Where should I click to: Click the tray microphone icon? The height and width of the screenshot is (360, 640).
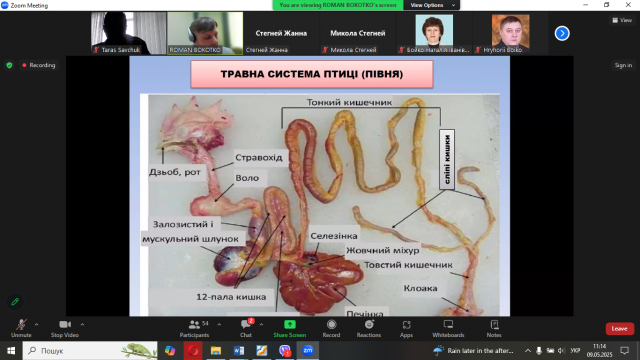539,351
